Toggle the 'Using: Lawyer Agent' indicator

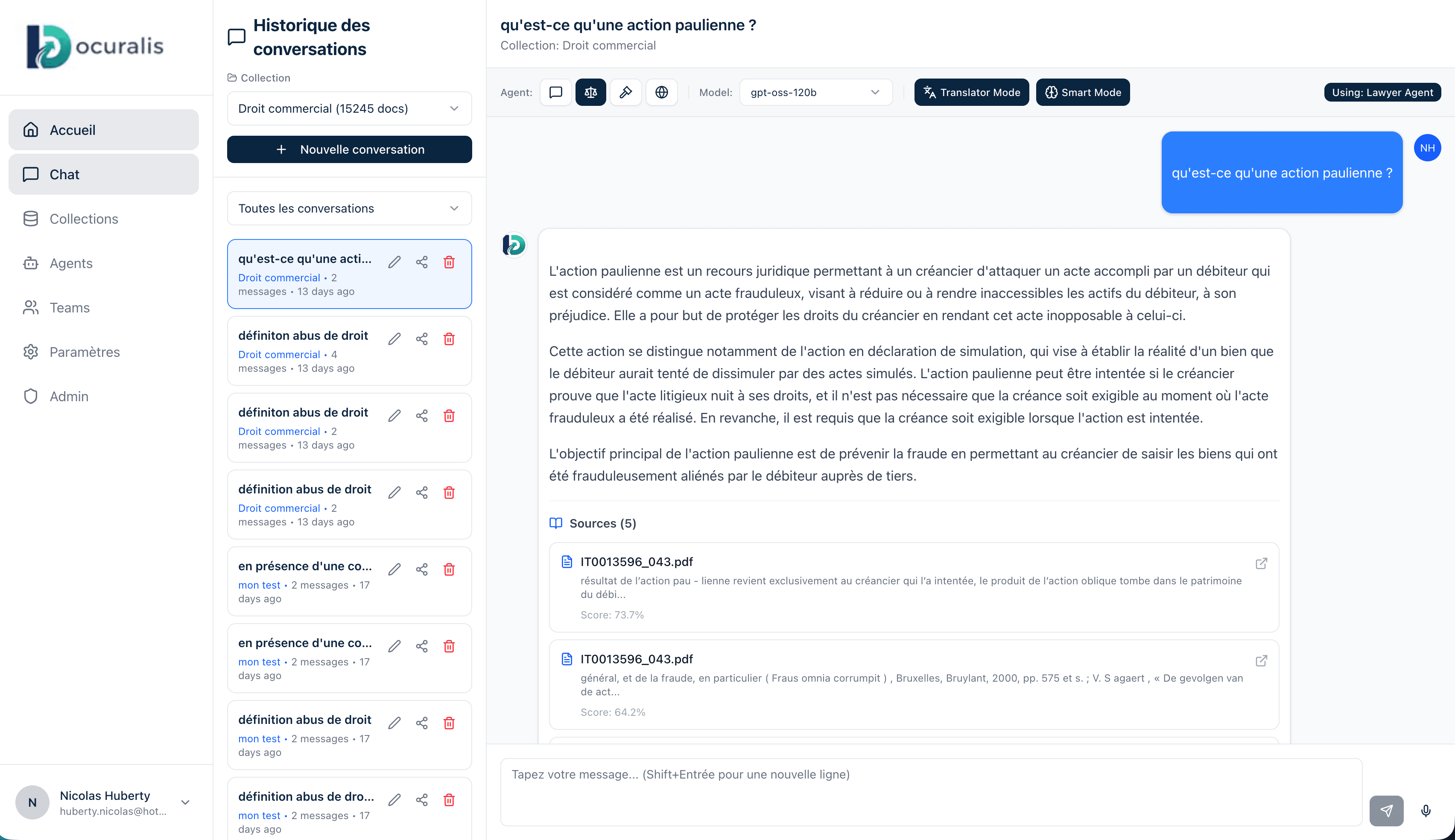pyautogui.click(x=1382, y=92)
